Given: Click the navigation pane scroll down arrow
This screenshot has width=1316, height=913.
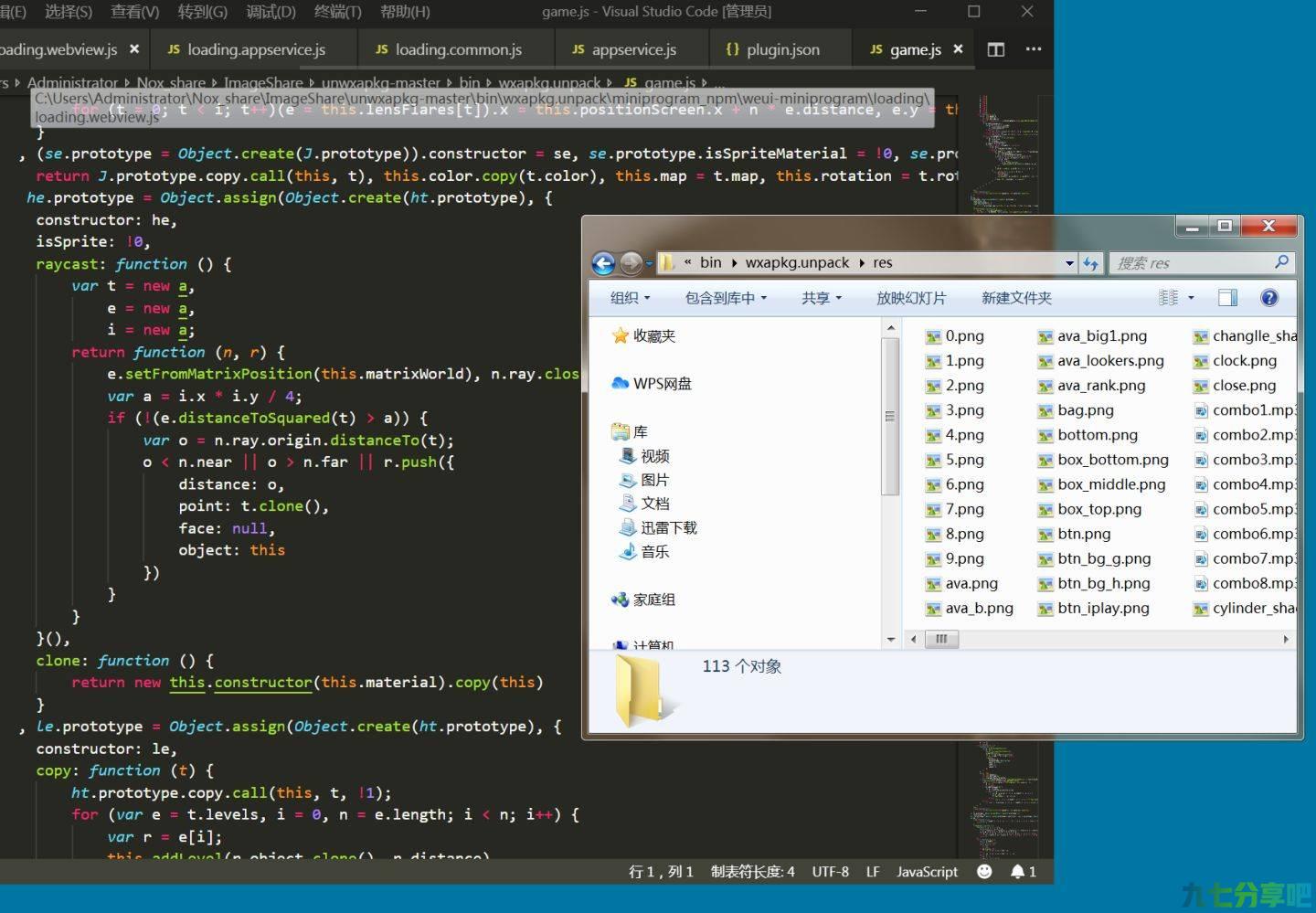Looking at the screenshot, I should tap(891, 639).
